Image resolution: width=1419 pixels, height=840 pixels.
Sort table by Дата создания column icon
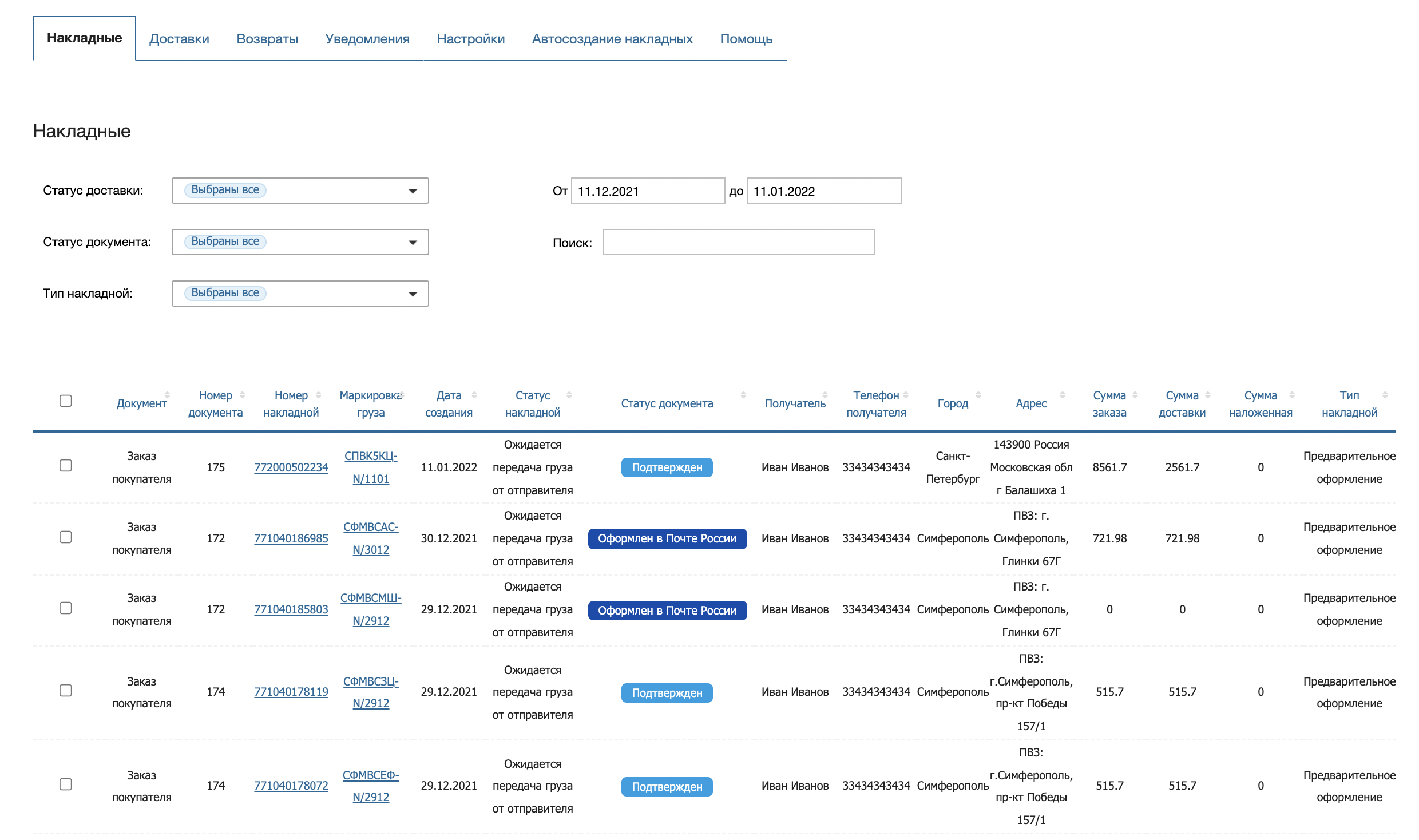(x=474, y=395)
